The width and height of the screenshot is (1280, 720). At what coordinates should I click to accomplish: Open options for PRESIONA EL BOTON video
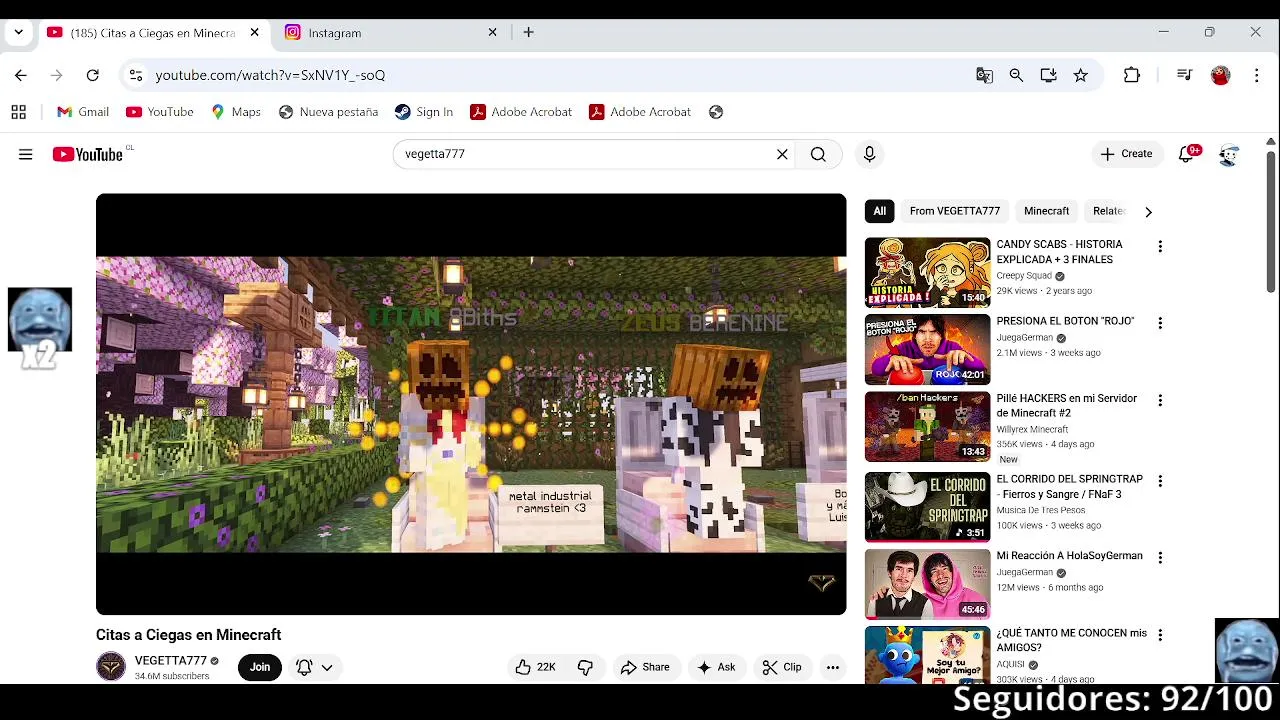pos(1160,323)
